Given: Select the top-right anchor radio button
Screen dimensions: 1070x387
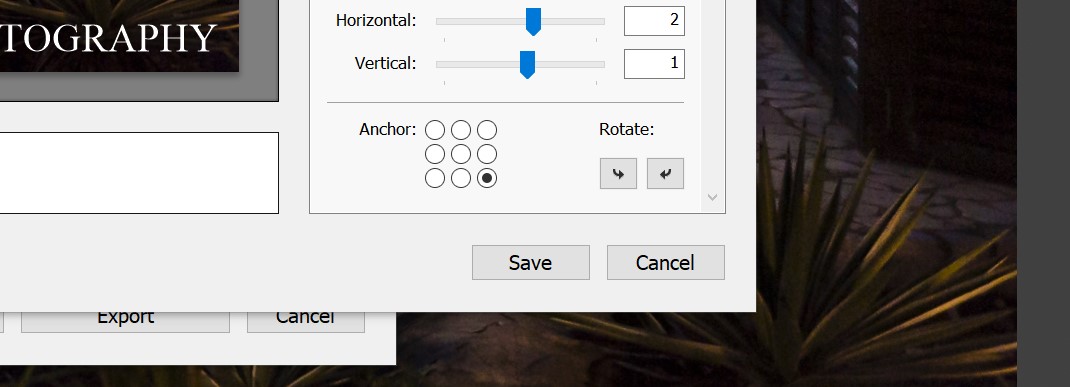Looking at the screenshot, I should (487, 130).
